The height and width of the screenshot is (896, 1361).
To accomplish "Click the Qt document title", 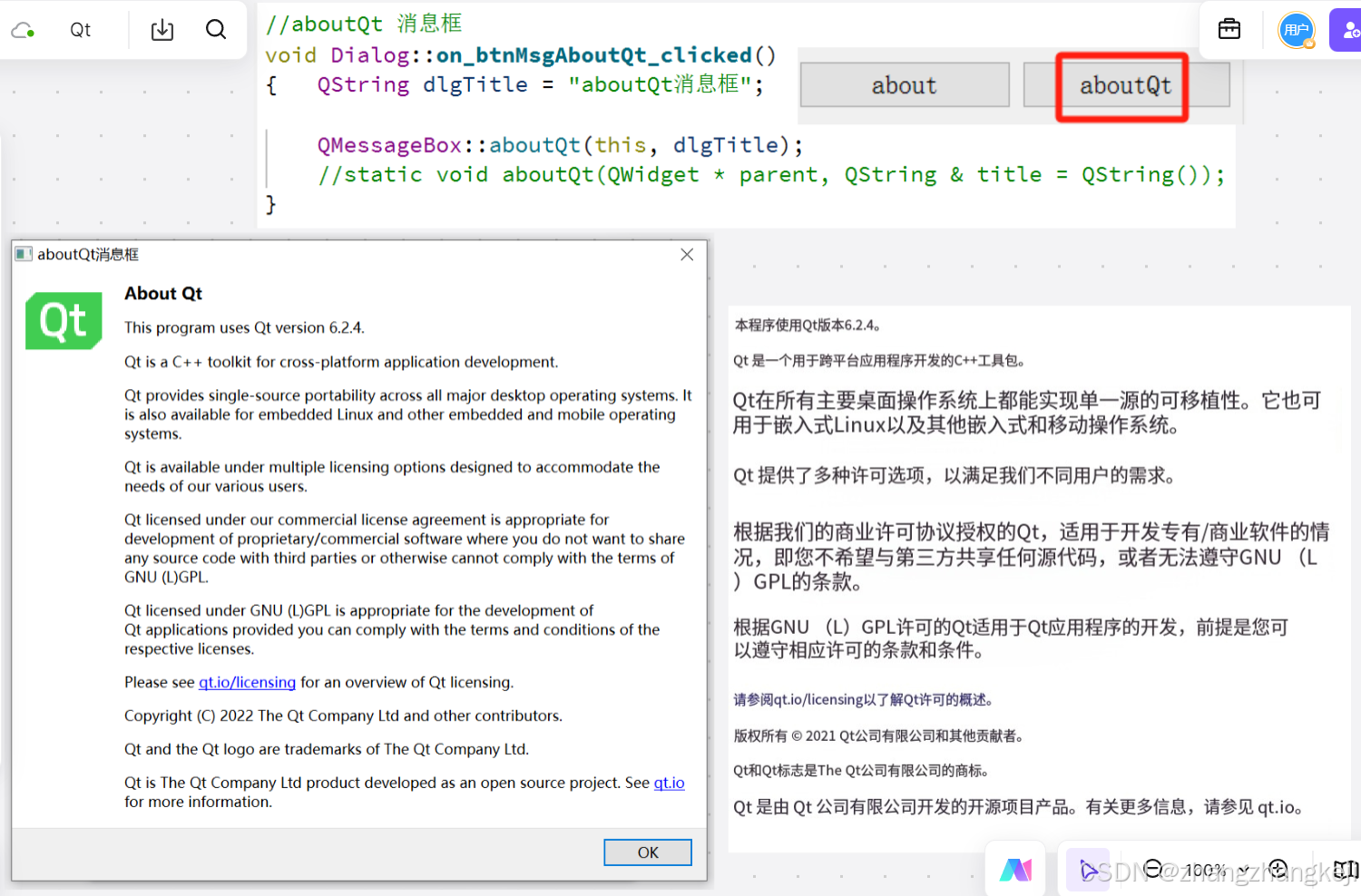I will 81,30.
